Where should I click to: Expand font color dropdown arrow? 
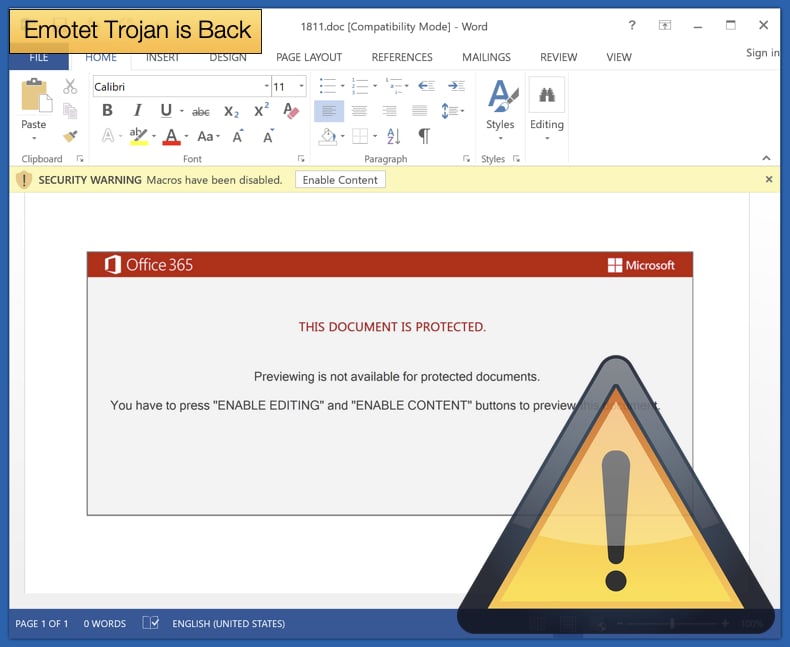click(186, 137)
